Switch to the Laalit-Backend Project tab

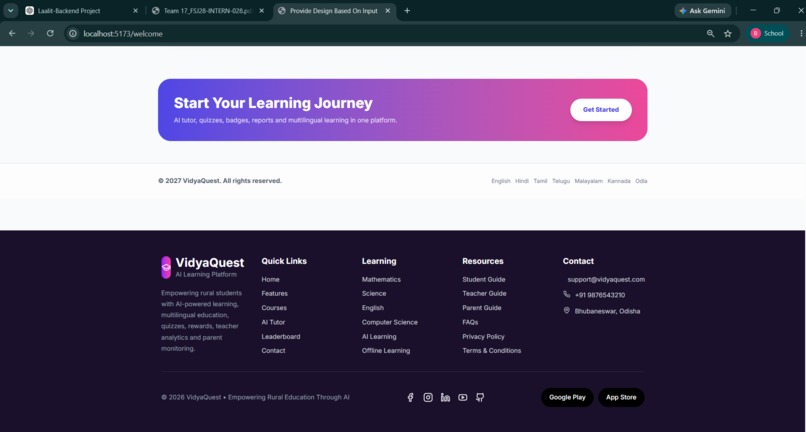[82, 11]
